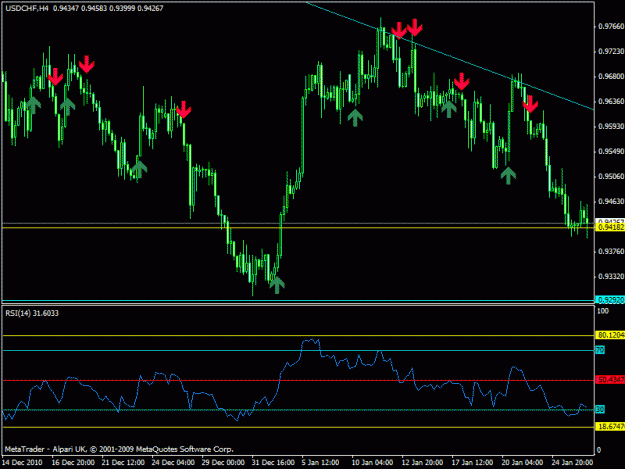Click the RSI scale 100 label

[603, 311]
